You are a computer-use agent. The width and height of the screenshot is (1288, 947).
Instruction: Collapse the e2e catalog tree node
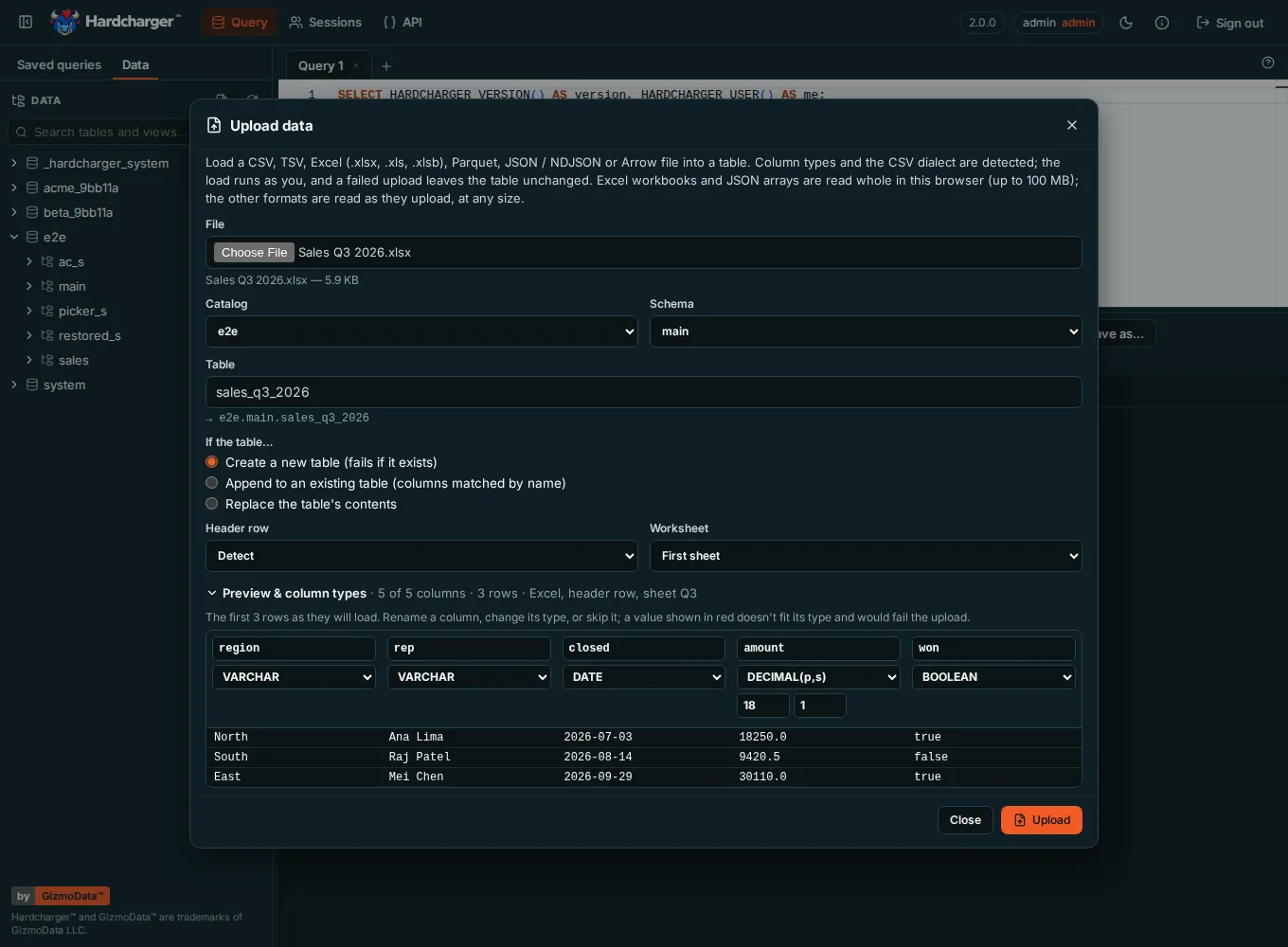14,237
